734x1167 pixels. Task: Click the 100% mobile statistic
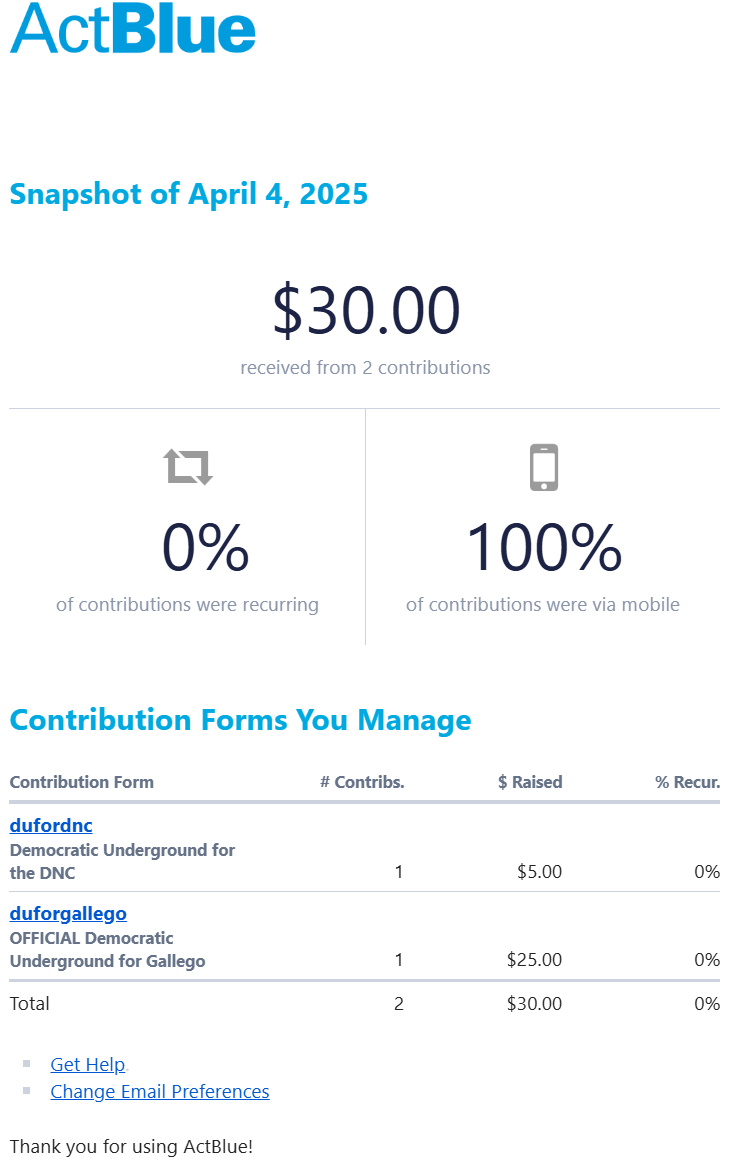(543, 548)
